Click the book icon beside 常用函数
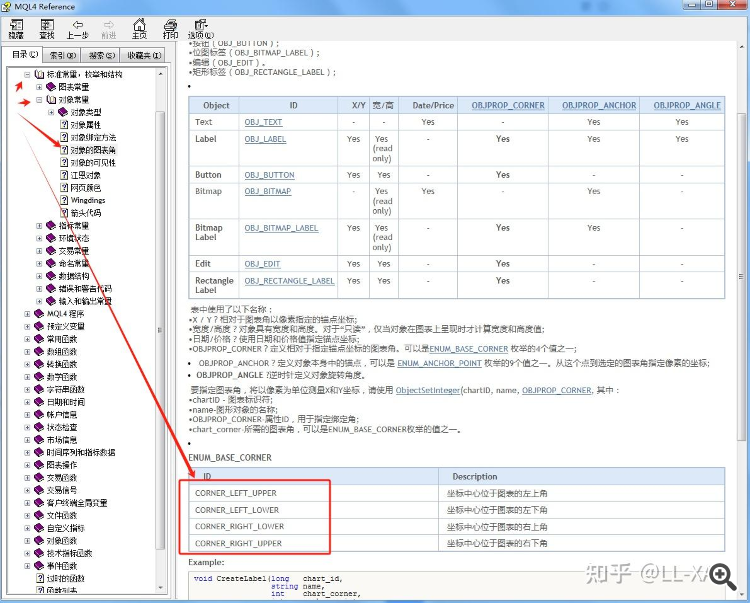Image resolution: width=750 pixels, height=603 pixels. click(x=39, y=339)
